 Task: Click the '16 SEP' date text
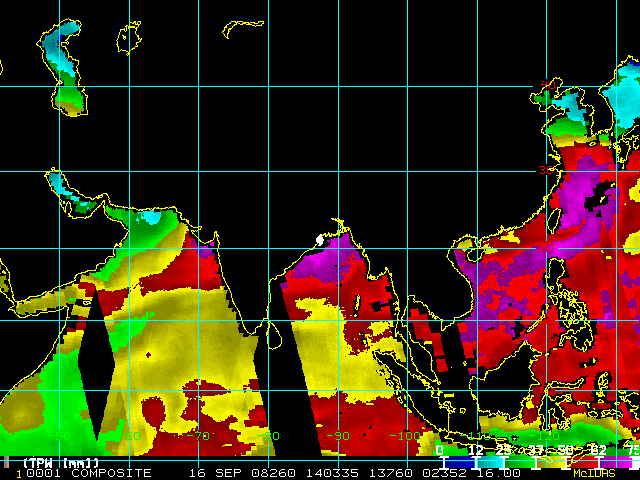click(217, 473)
